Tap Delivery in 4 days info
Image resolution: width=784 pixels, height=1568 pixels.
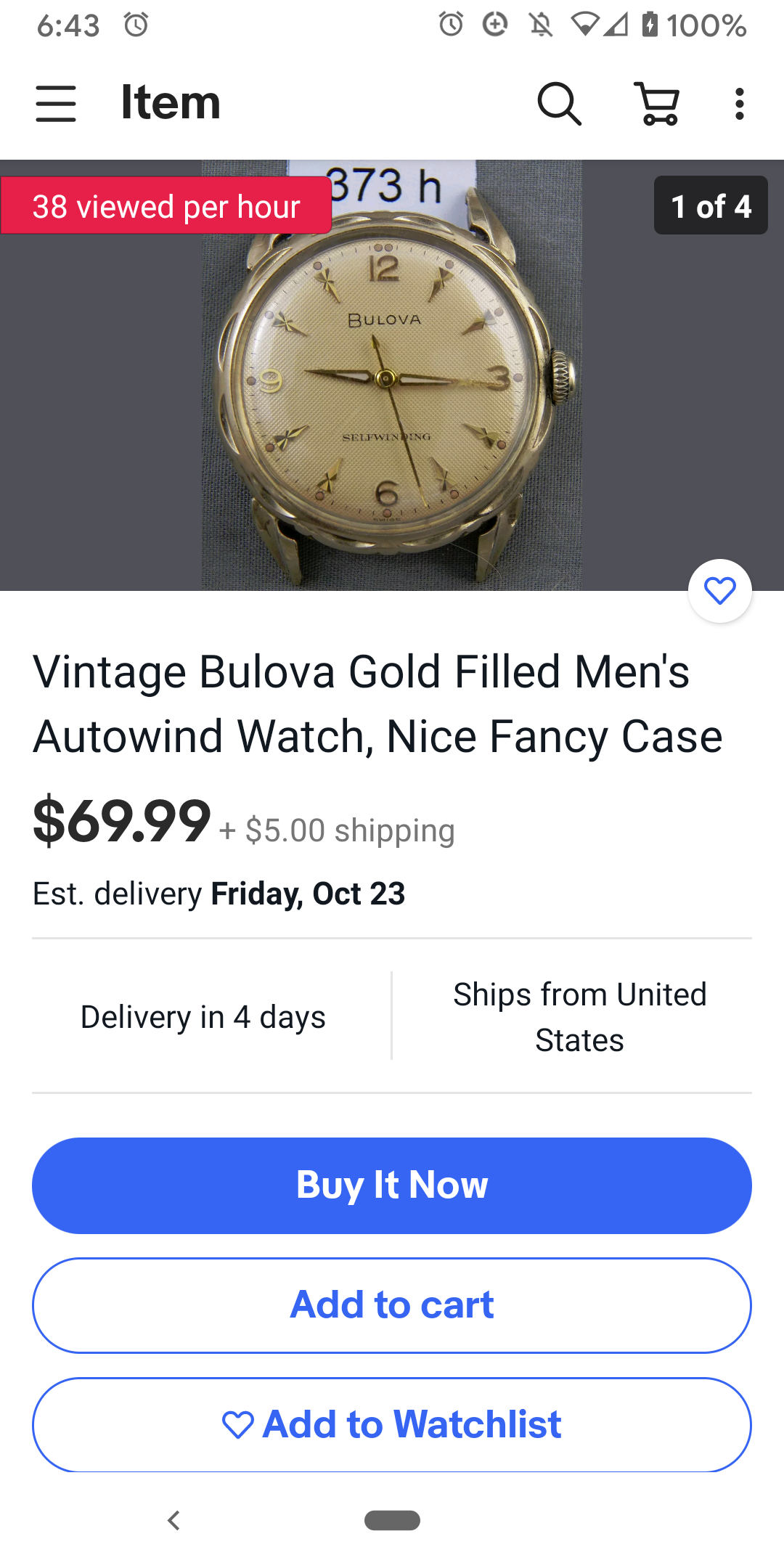pyautogui.click(x=203, y=1016)
